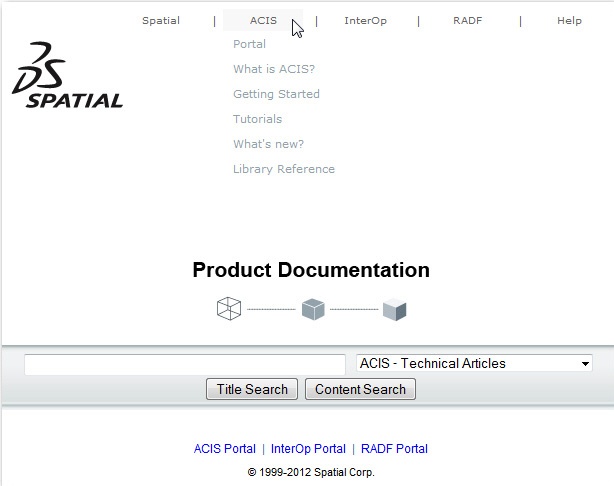This screenshot has height=486, width=614.
Task: Click the middle shaded cube icon
Action: (313, 309)
